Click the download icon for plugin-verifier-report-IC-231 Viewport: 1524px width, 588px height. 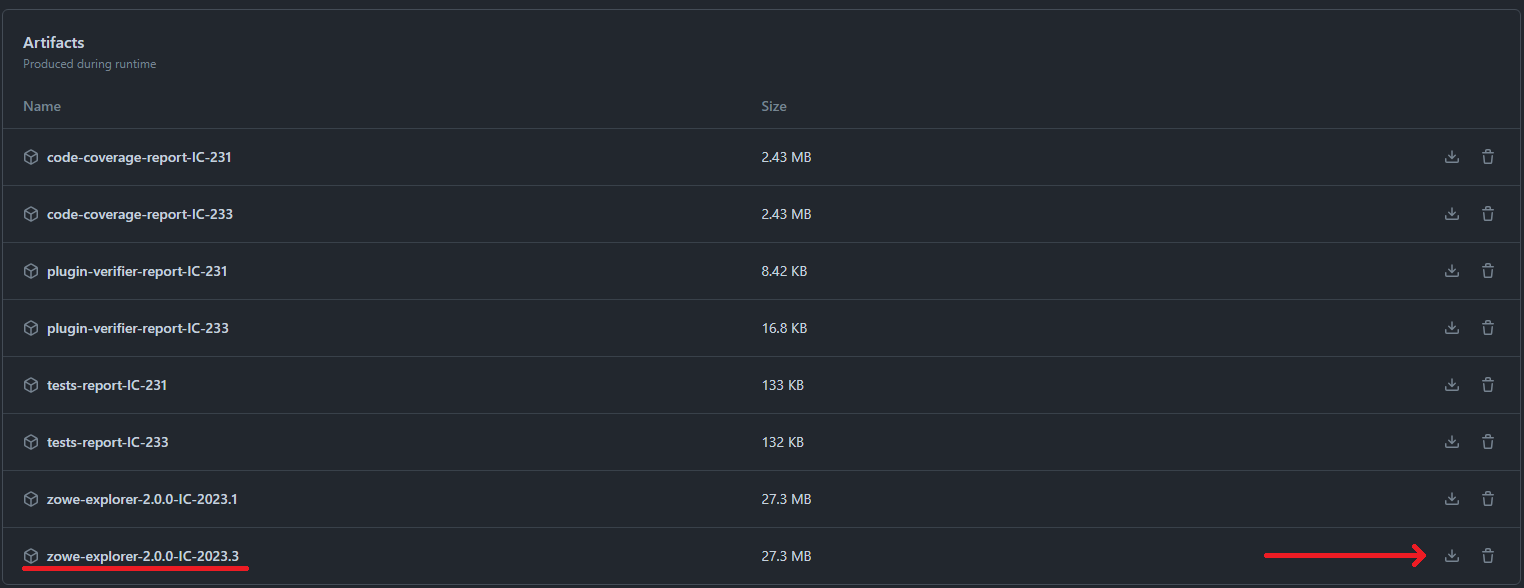[x=1451, y=271]
